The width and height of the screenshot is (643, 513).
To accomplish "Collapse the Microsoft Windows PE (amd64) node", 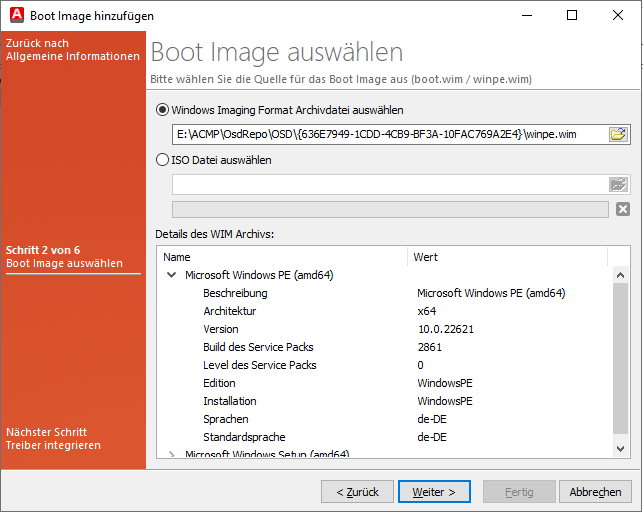I will [172, 275].
